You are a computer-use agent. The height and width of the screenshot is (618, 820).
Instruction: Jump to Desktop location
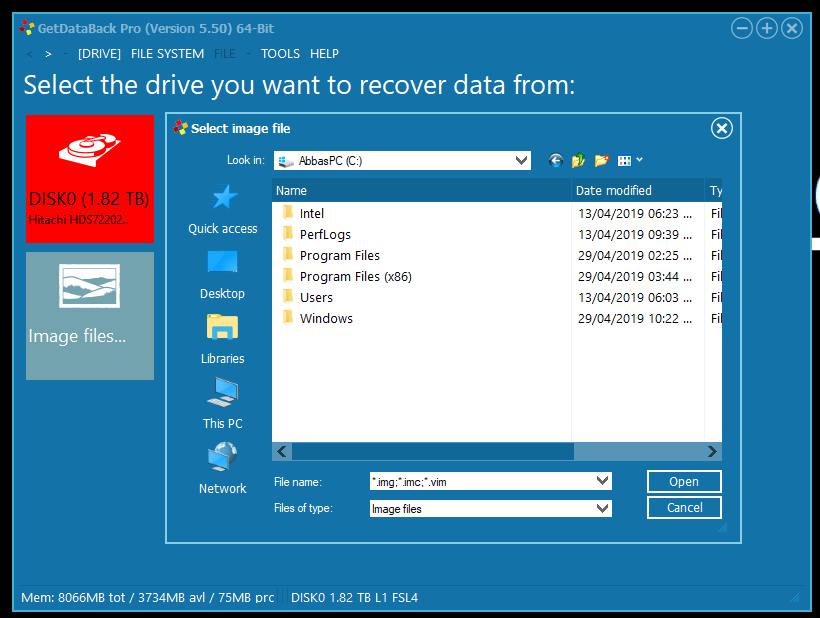(223, 275)
